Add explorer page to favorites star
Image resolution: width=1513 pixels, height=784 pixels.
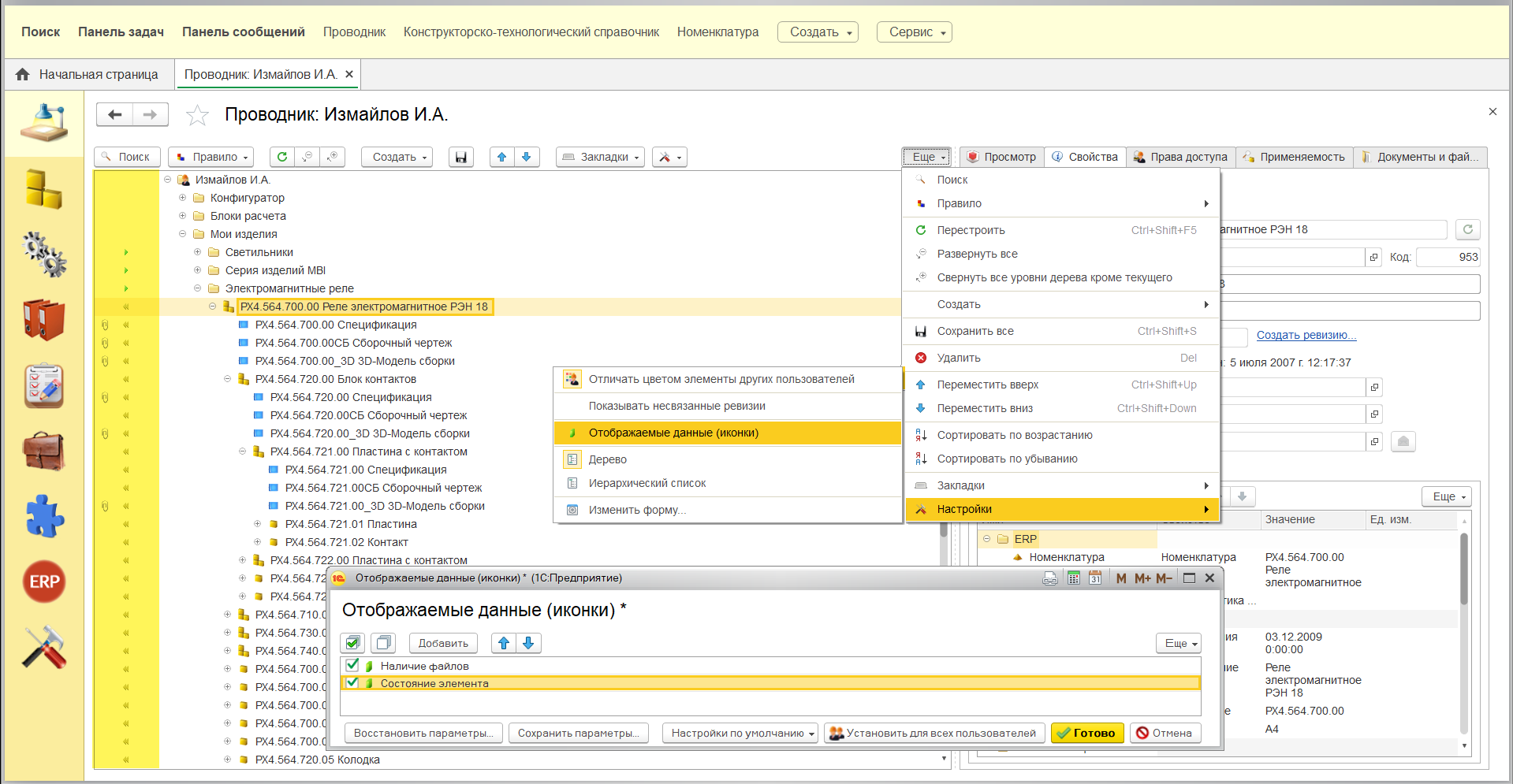tap(197, 116)
